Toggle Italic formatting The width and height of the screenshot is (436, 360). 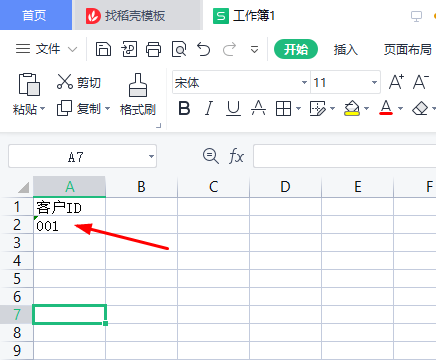tap(209, 108)
